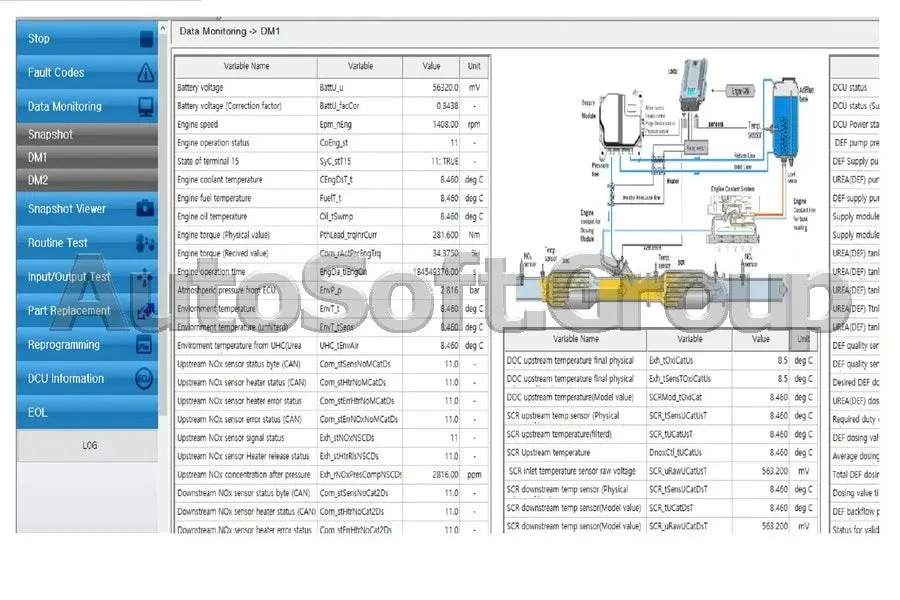Screen dimensions: 900x600
Task: Select Enviroment temperature from UHC row
Action: (x=332, y=346)
